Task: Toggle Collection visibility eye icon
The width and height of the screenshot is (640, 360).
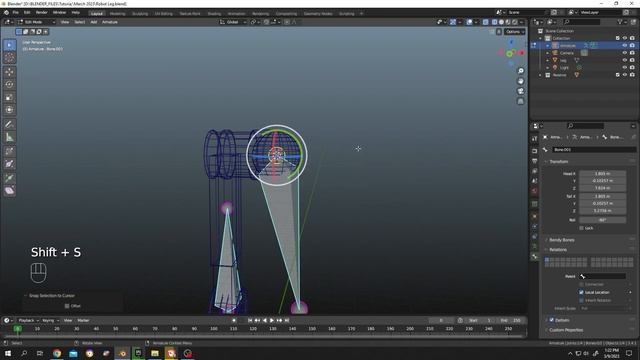Action: pos(624,38)
